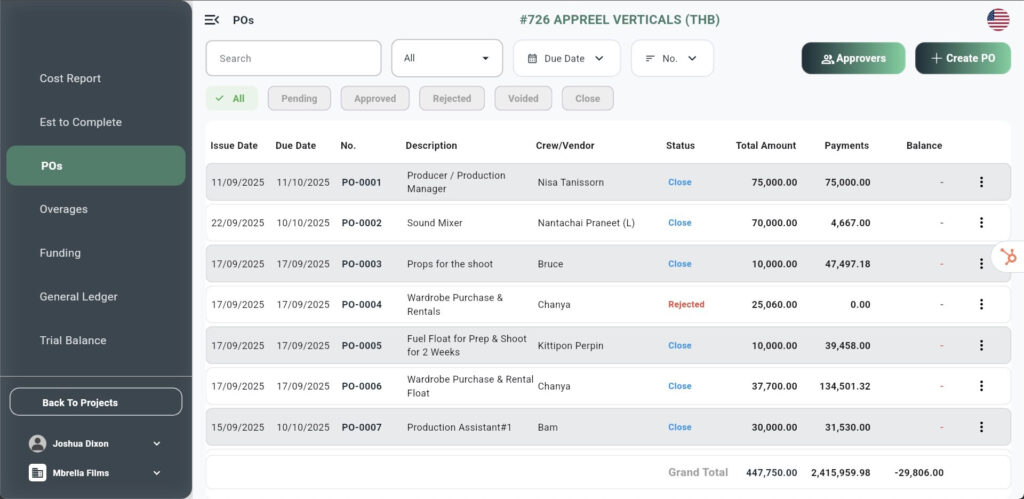Open three-dot menu for PO-0004

point(981,304)
